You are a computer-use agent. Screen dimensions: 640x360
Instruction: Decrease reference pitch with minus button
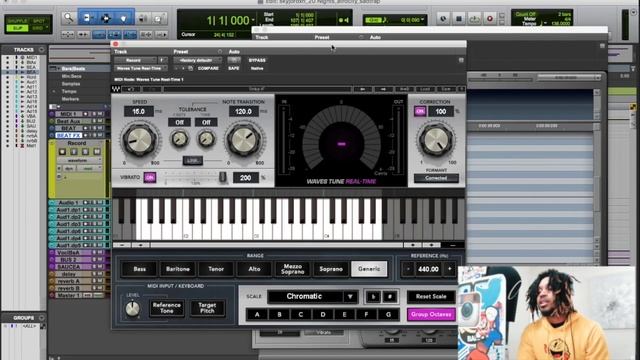pyautogui.click(x=408, y=269)
